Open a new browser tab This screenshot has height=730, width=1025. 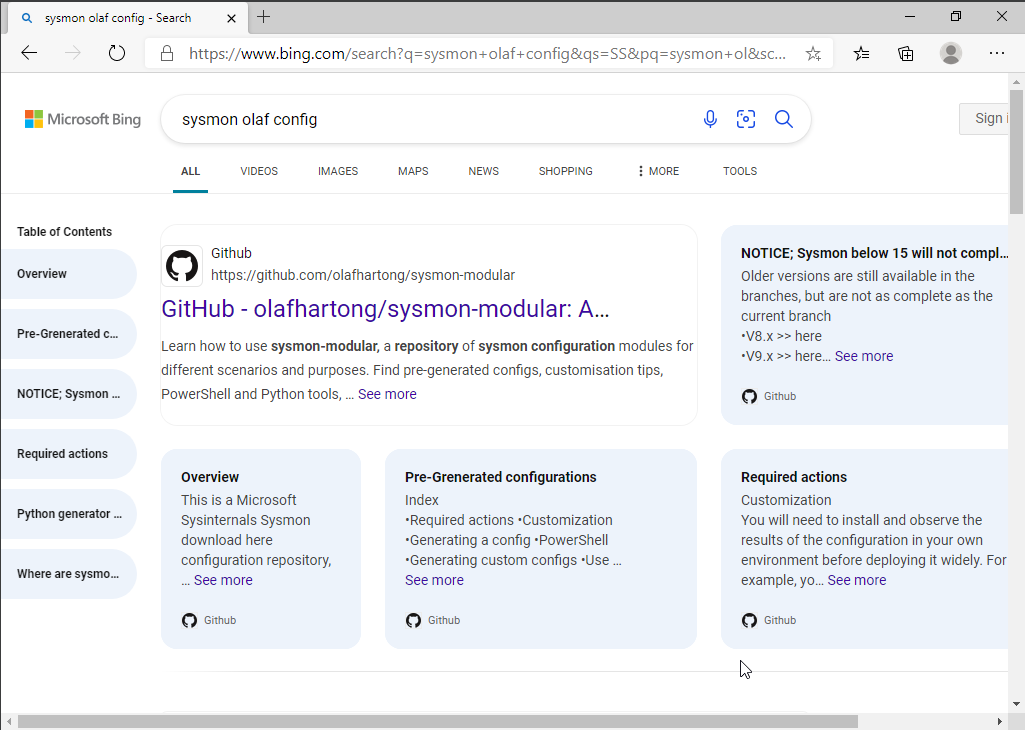(263, 17)
